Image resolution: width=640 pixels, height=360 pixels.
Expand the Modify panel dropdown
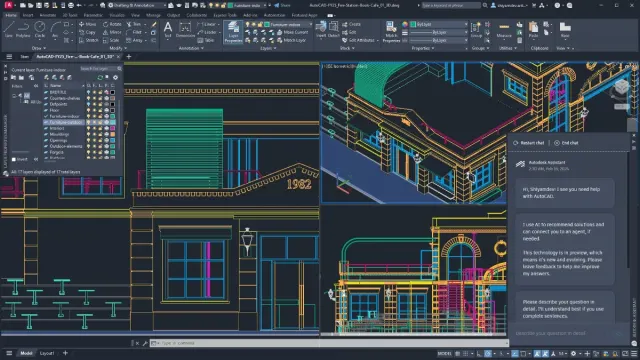click(118, 48)
